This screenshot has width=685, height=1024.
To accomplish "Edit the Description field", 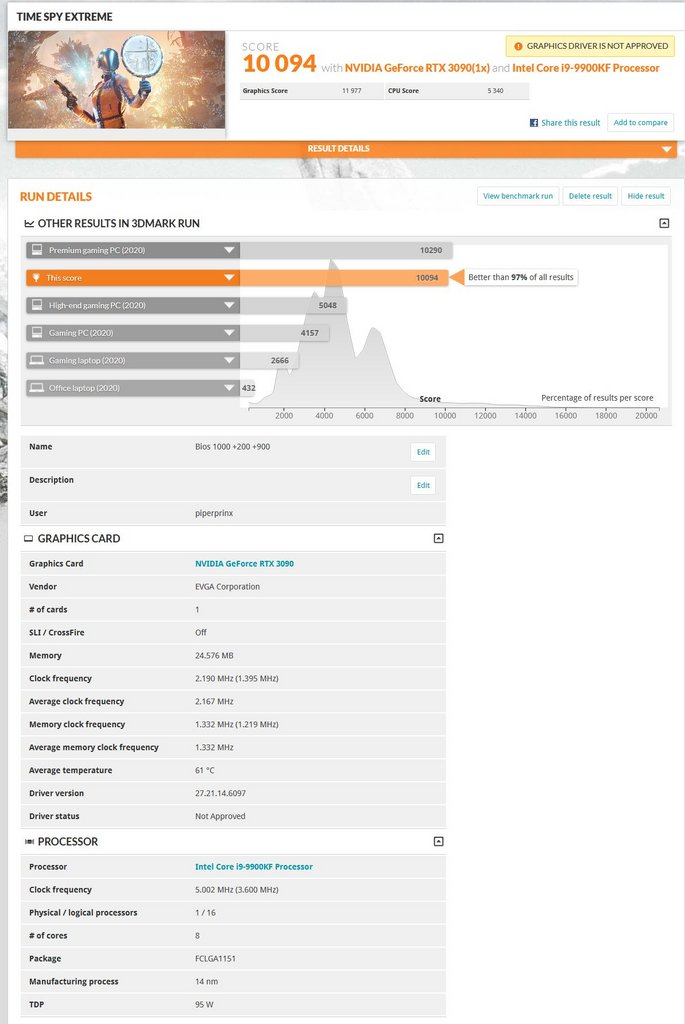I will [x=423, y=485].
